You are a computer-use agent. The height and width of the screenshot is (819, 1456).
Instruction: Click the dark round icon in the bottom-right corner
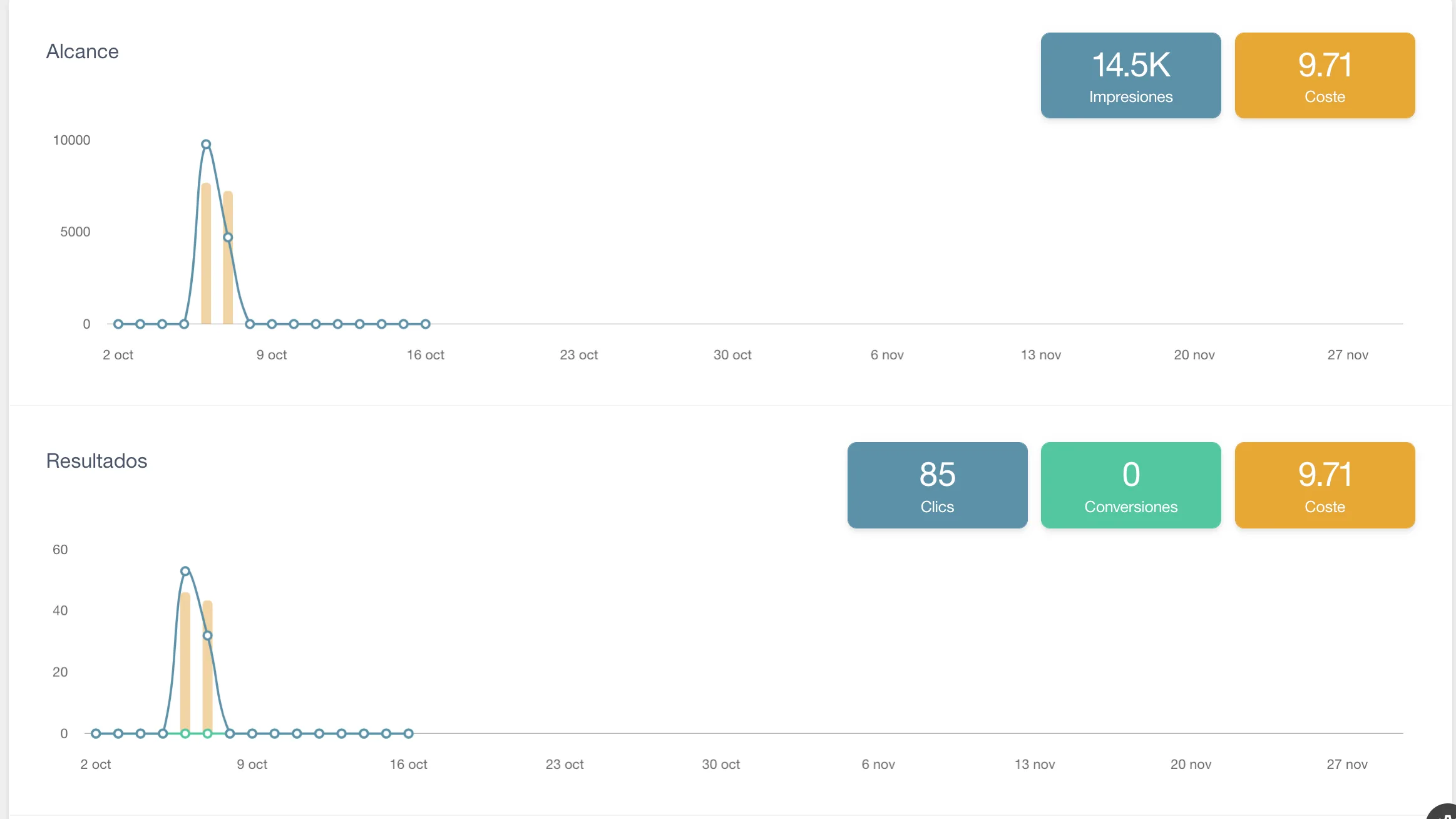tap(1443, 813)
